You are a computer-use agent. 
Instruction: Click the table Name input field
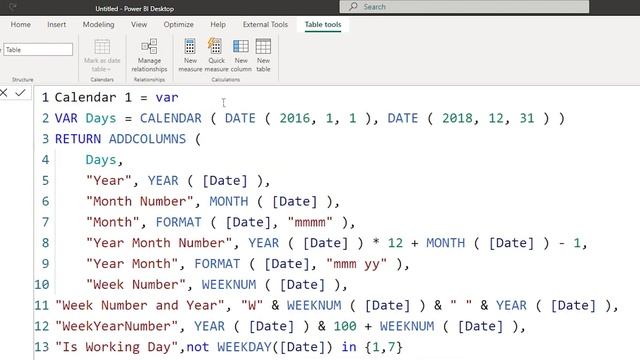38,49
